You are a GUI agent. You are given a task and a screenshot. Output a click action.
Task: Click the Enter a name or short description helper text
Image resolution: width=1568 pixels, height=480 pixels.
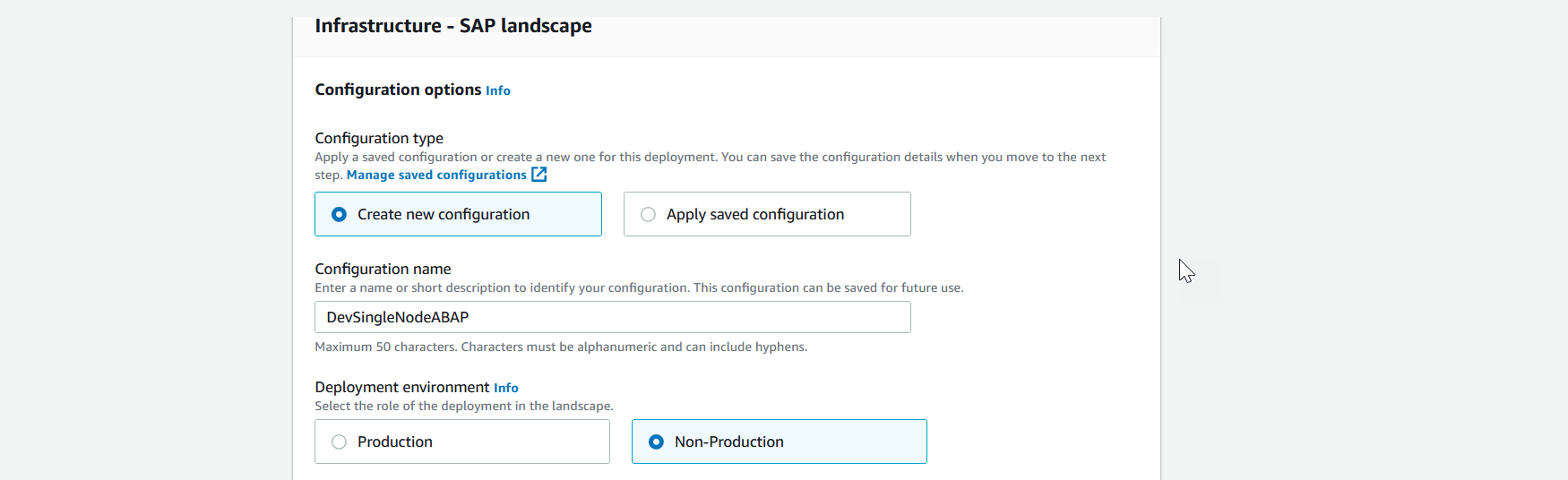[x=639, y=288]
